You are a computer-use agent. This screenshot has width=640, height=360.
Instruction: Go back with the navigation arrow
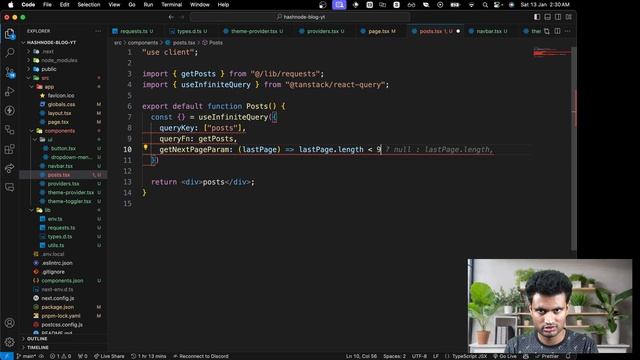[171, 17]
